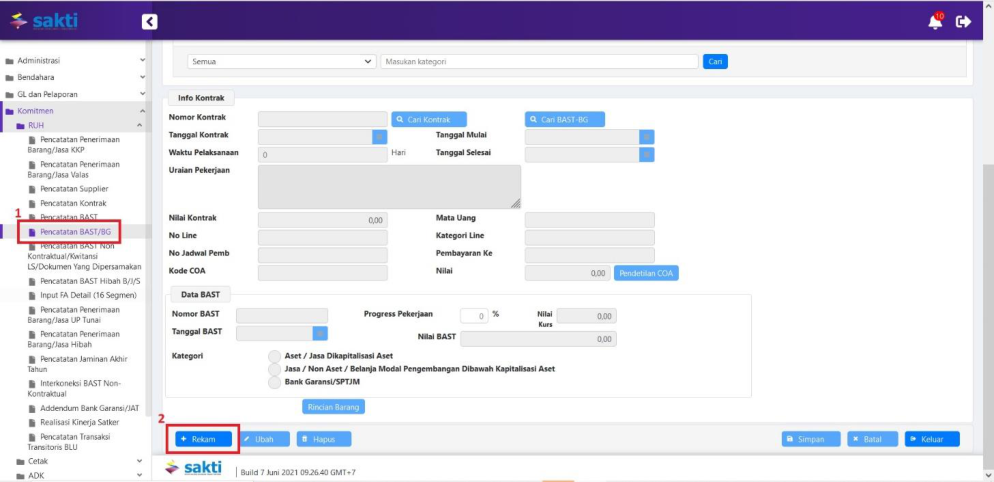Click the logout icon in header
994x482 pixels.
coord(964,21)
